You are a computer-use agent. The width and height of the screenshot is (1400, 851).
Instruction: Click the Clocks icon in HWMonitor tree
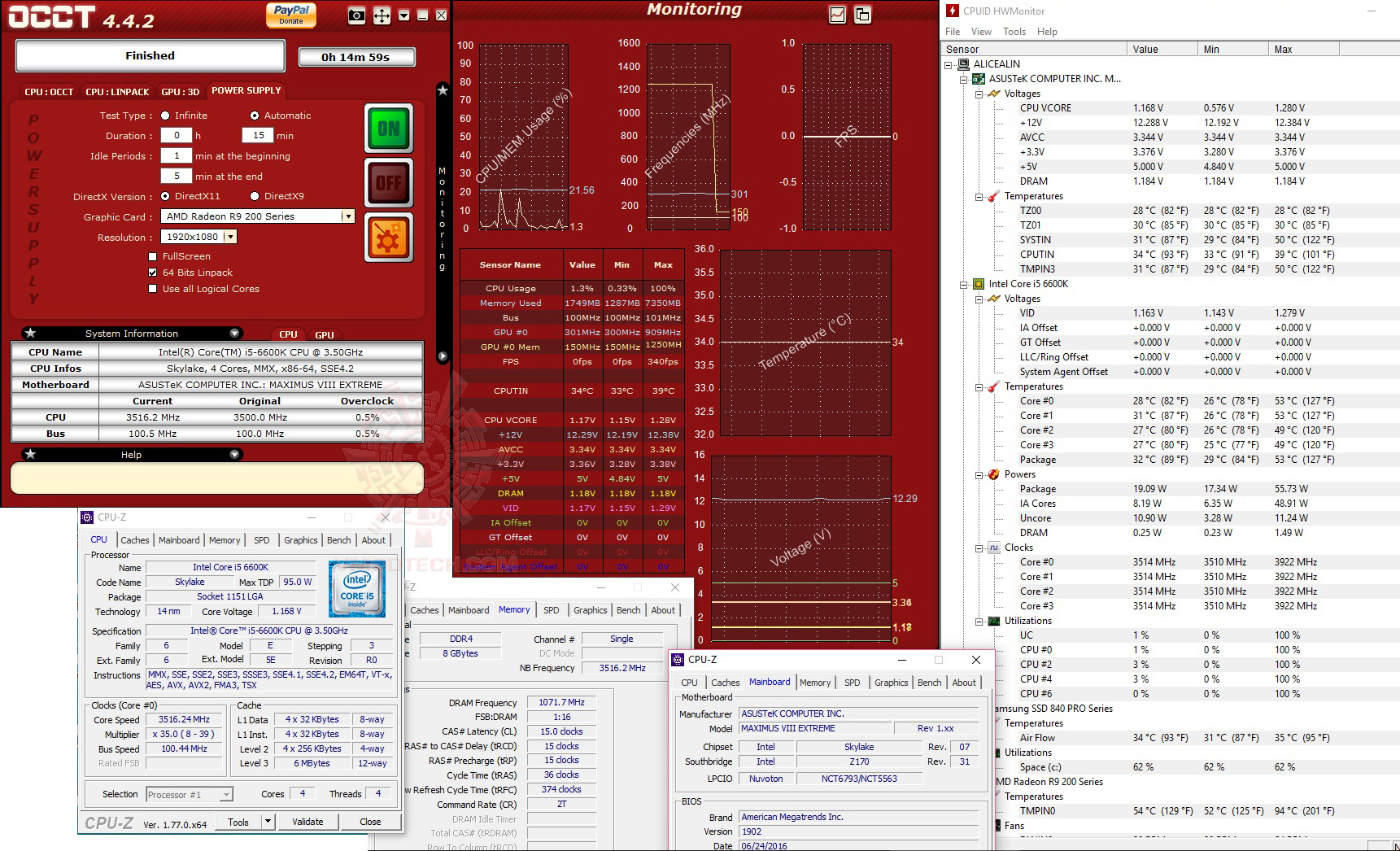(x=994, y=548)
